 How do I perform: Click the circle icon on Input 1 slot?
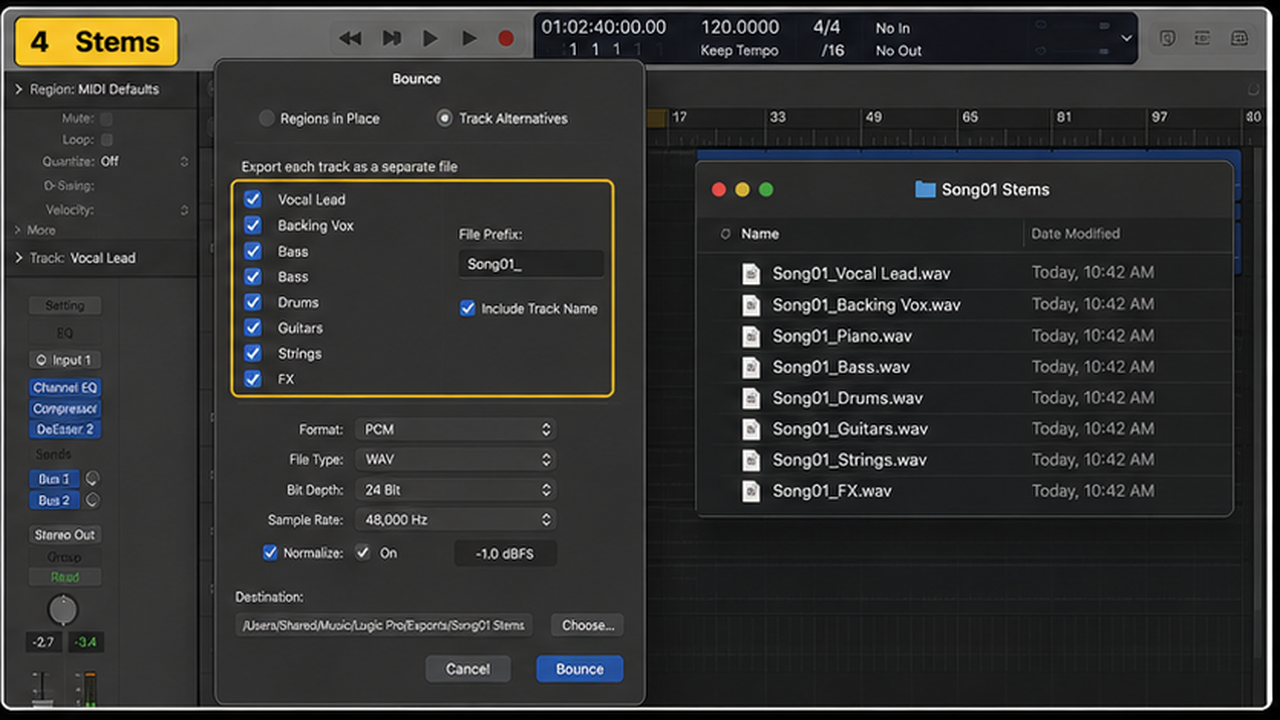tap(41, 360)
